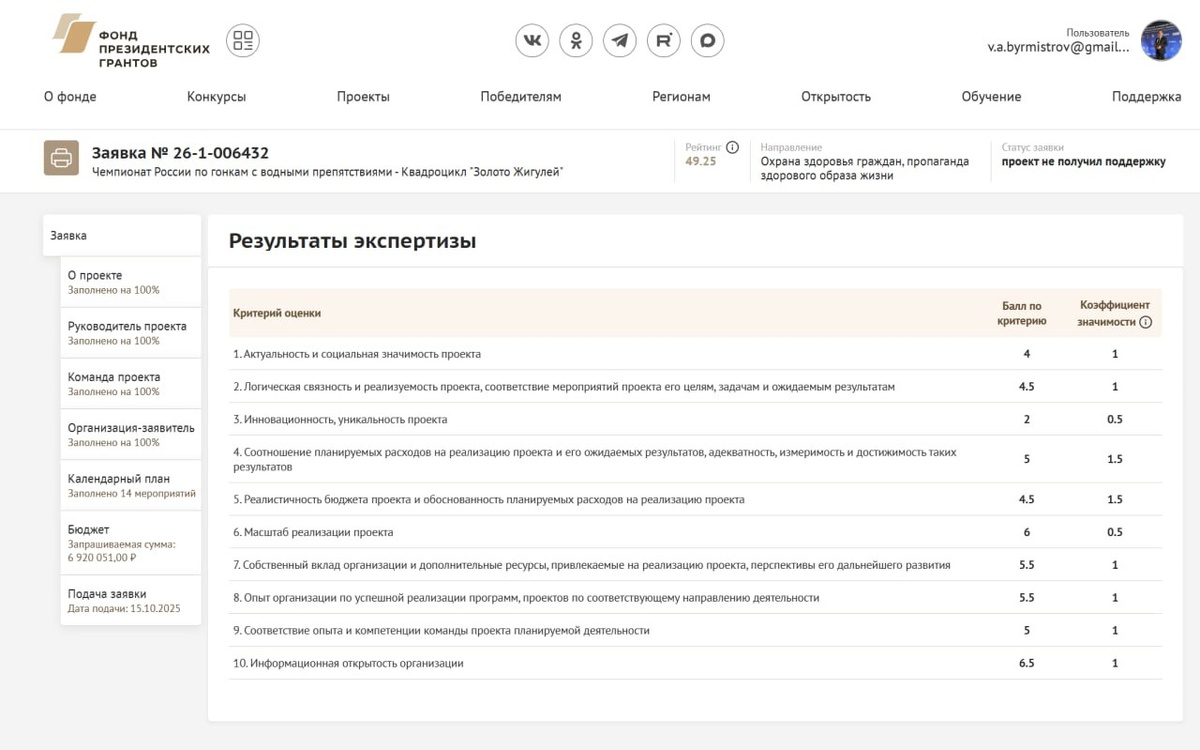This screenshot has width=1200, height=750.
Task: Open the Telegram channel icon
Action: (x=620, y=41)
